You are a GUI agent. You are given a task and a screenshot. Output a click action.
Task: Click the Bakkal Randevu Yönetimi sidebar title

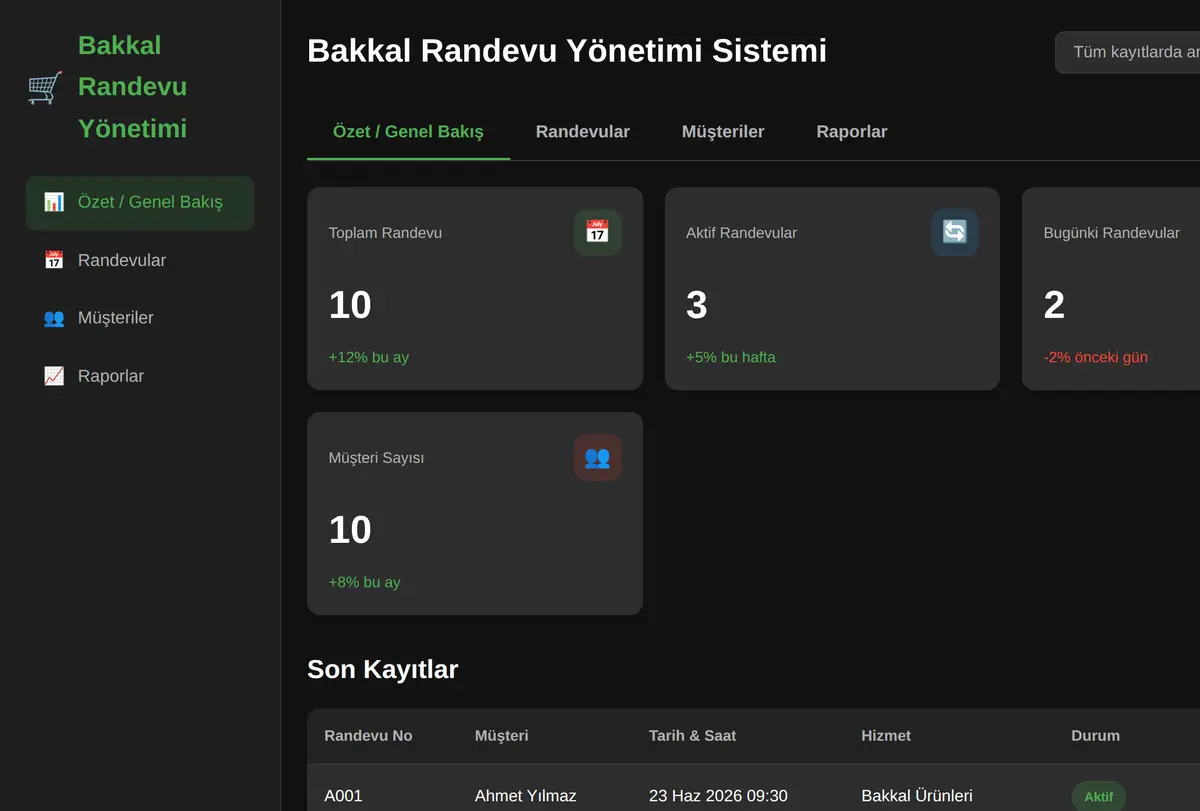pyautogui.click(x=132, y=87)
